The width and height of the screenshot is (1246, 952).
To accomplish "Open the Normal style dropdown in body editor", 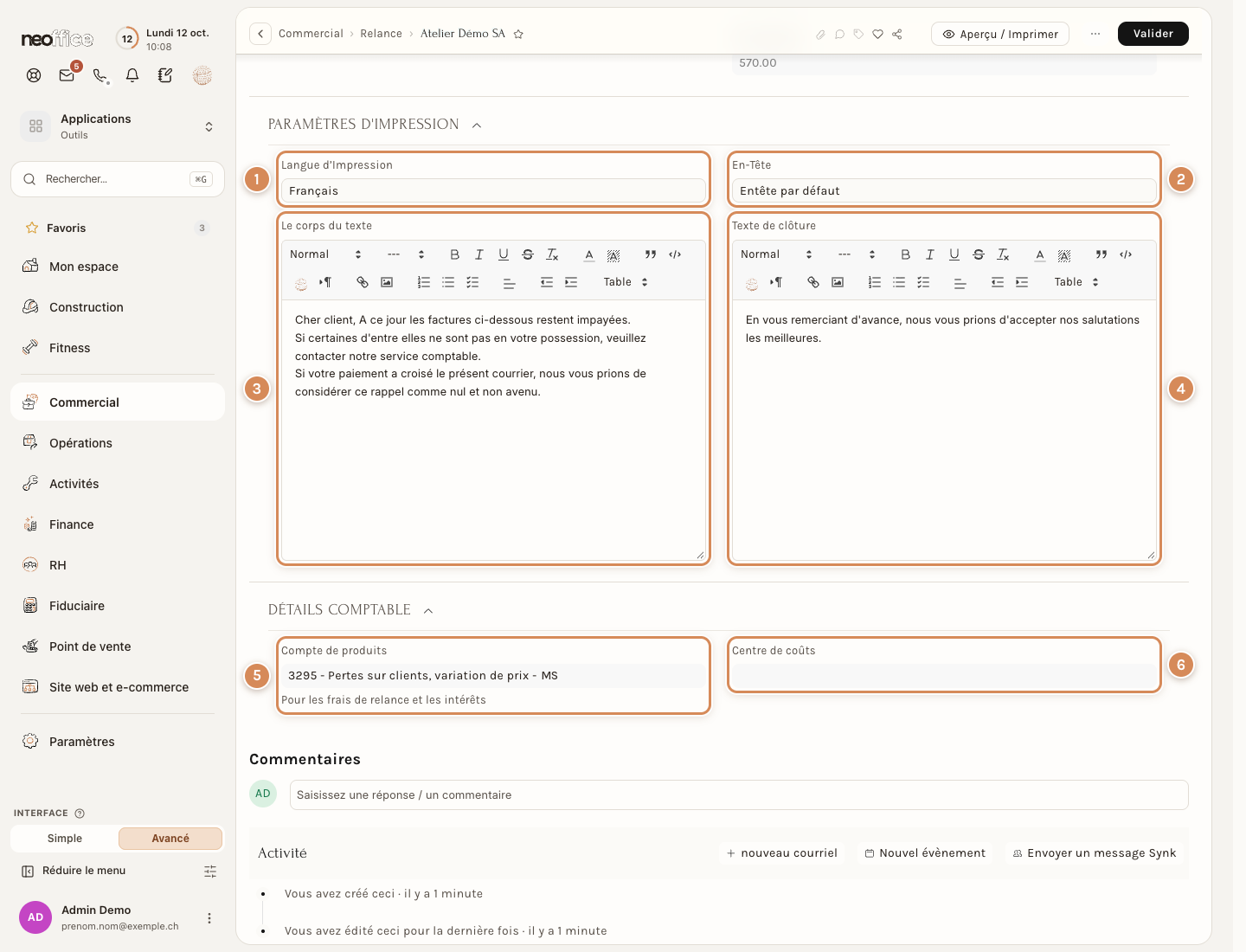I will point(325,254).
